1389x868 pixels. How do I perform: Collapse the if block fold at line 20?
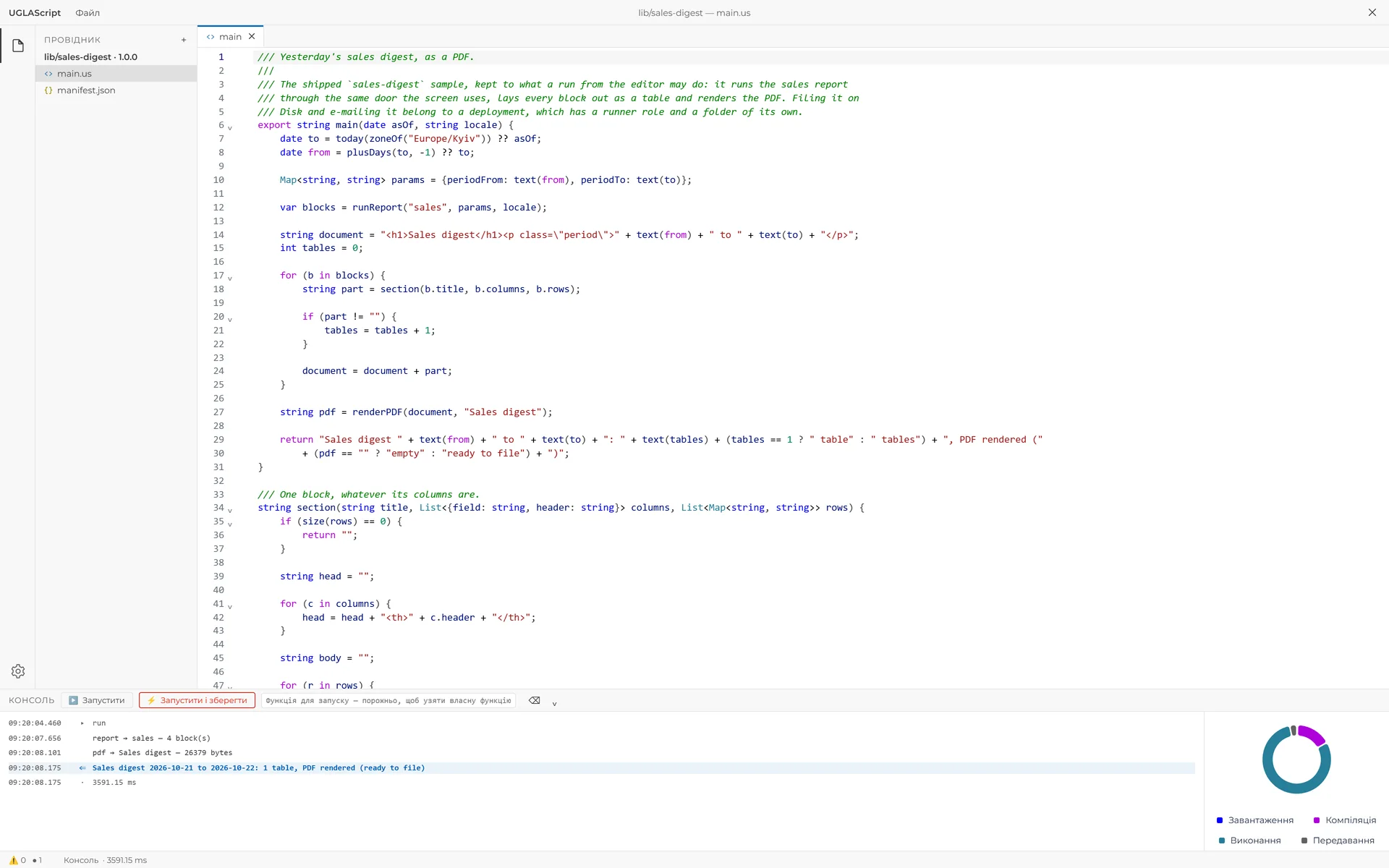(230, 319)
